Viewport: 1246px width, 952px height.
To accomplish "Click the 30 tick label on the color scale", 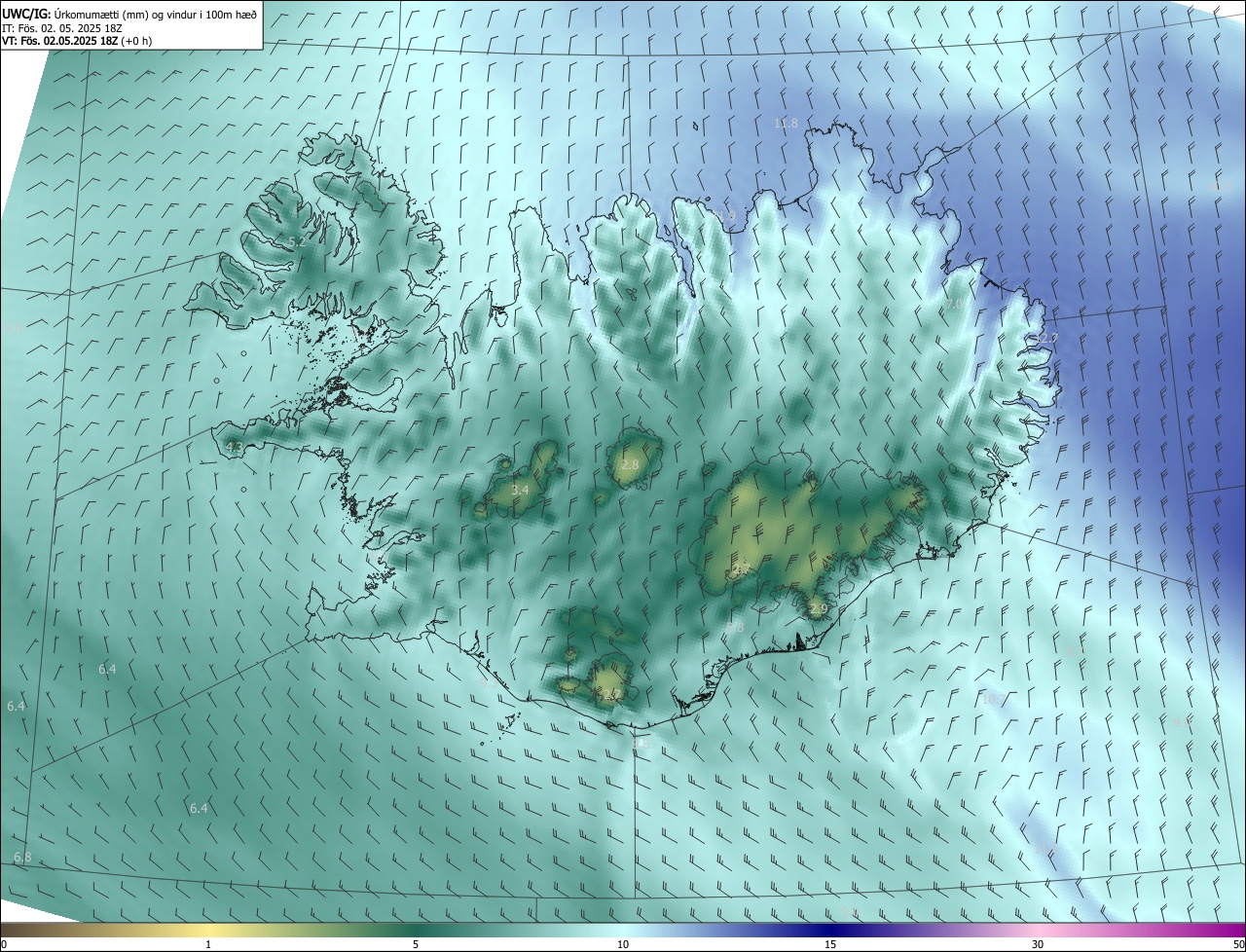I will coord(1038,945).
